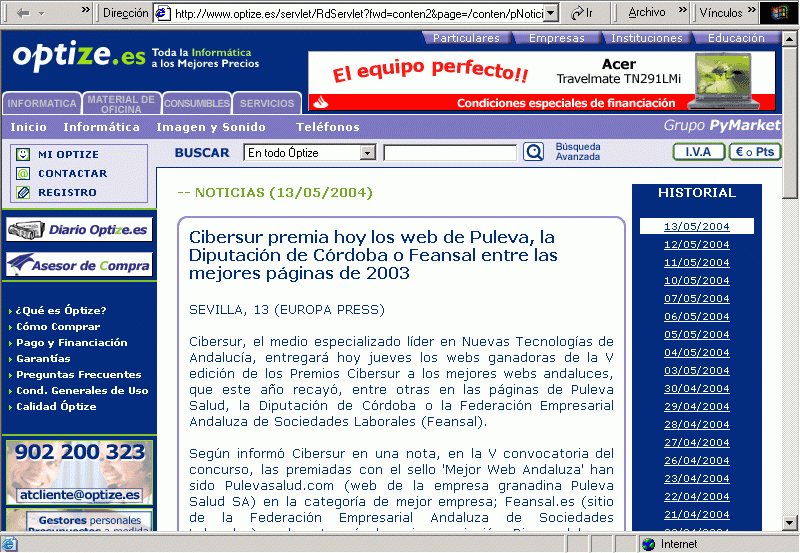Select the Particulares tab
This screenshot has width=800, height=553.
[x=466, y=38]
